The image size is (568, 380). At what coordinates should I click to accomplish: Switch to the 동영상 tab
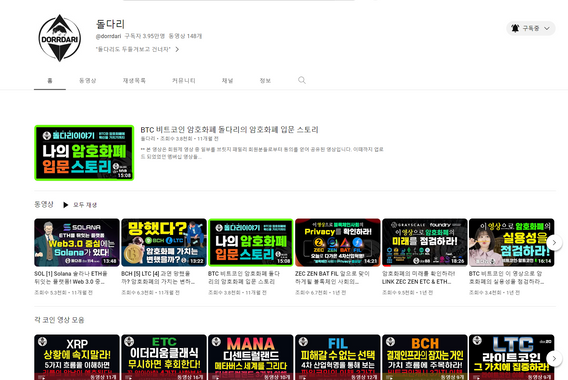pyautogui.click(x=88, y=80)
